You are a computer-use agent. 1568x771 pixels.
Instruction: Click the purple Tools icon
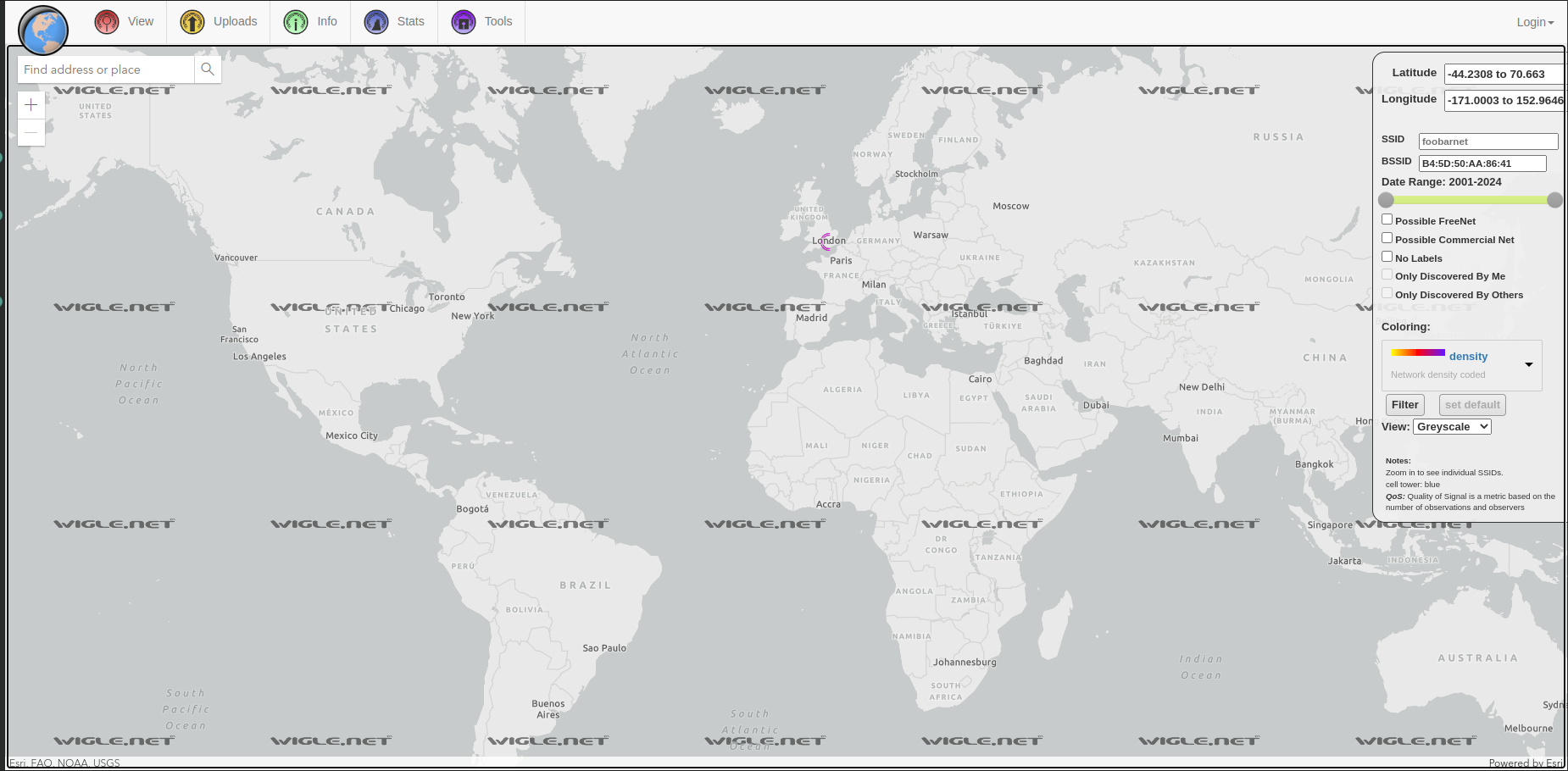click(x=464, y=22)
